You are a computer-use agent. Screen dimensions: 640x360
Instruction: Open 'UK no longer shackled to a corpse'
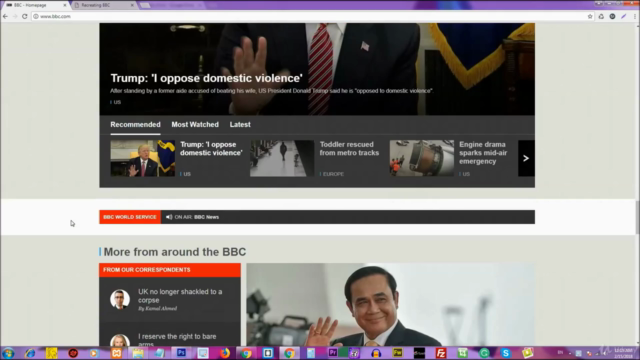click(x=180, y=296)
